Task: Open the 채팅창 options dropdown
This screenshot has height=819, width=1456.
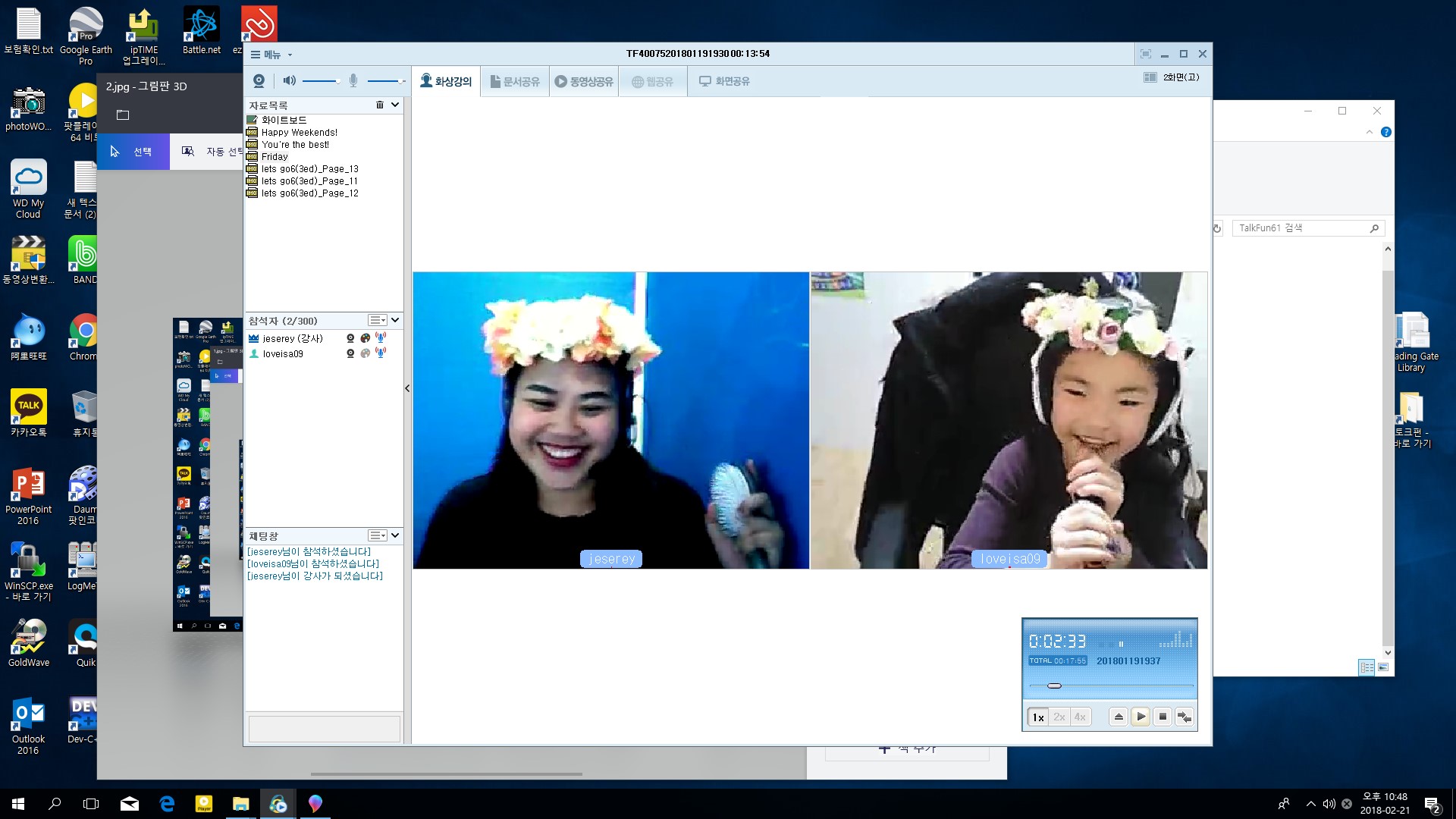Action: [x=378, y=535]
